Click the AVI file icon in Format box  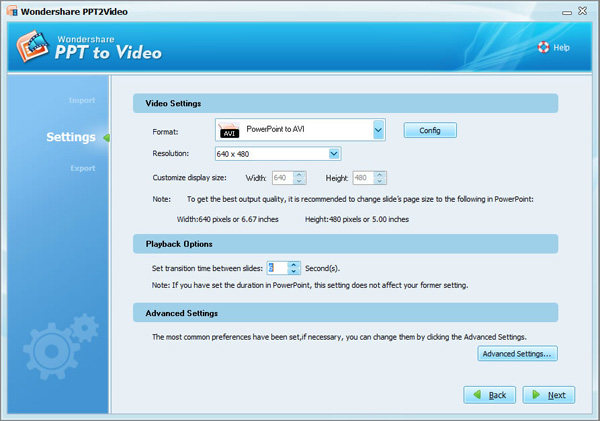tap(229, 130)
